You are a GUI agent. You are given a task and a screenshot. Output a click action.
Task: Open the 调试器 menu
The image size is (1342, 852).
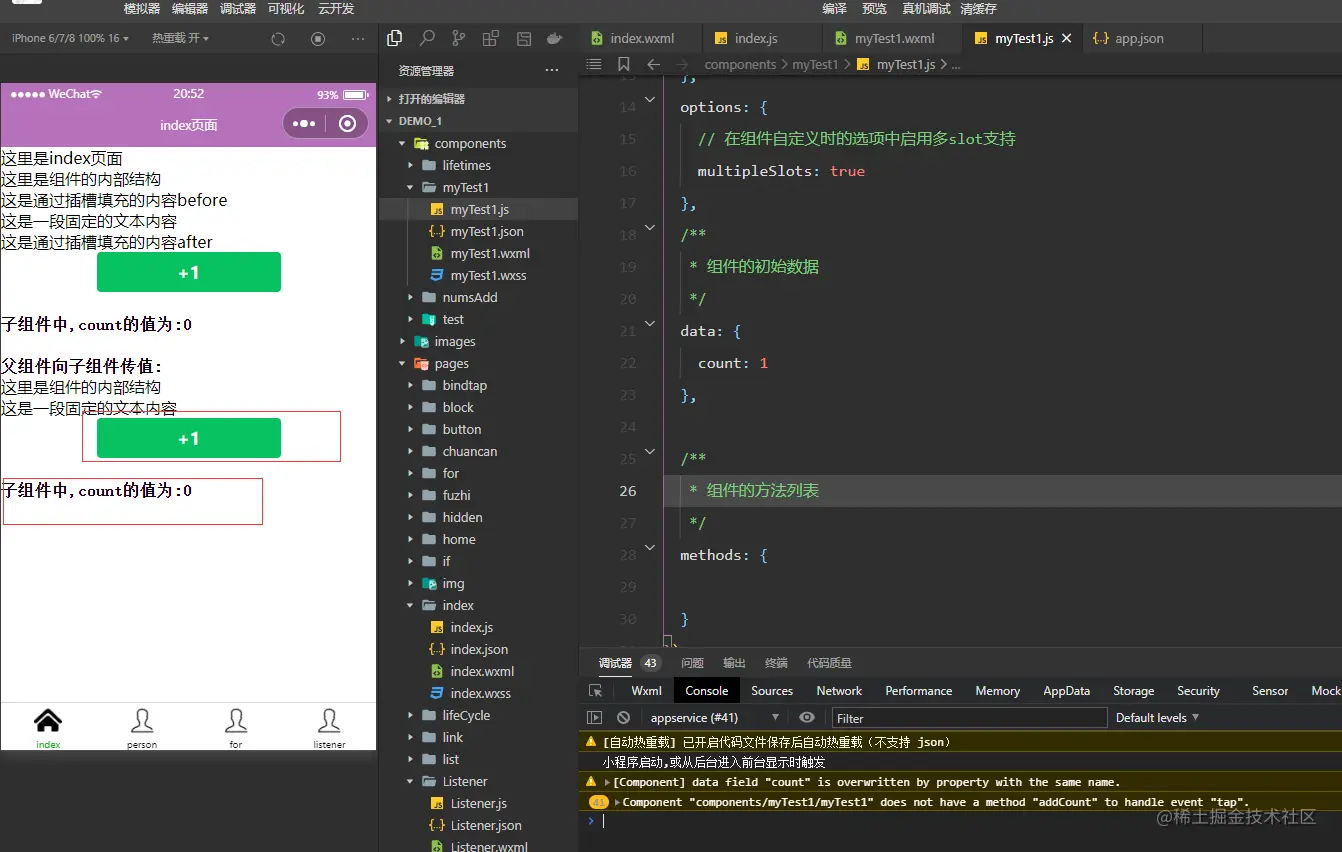pos(238,8)
